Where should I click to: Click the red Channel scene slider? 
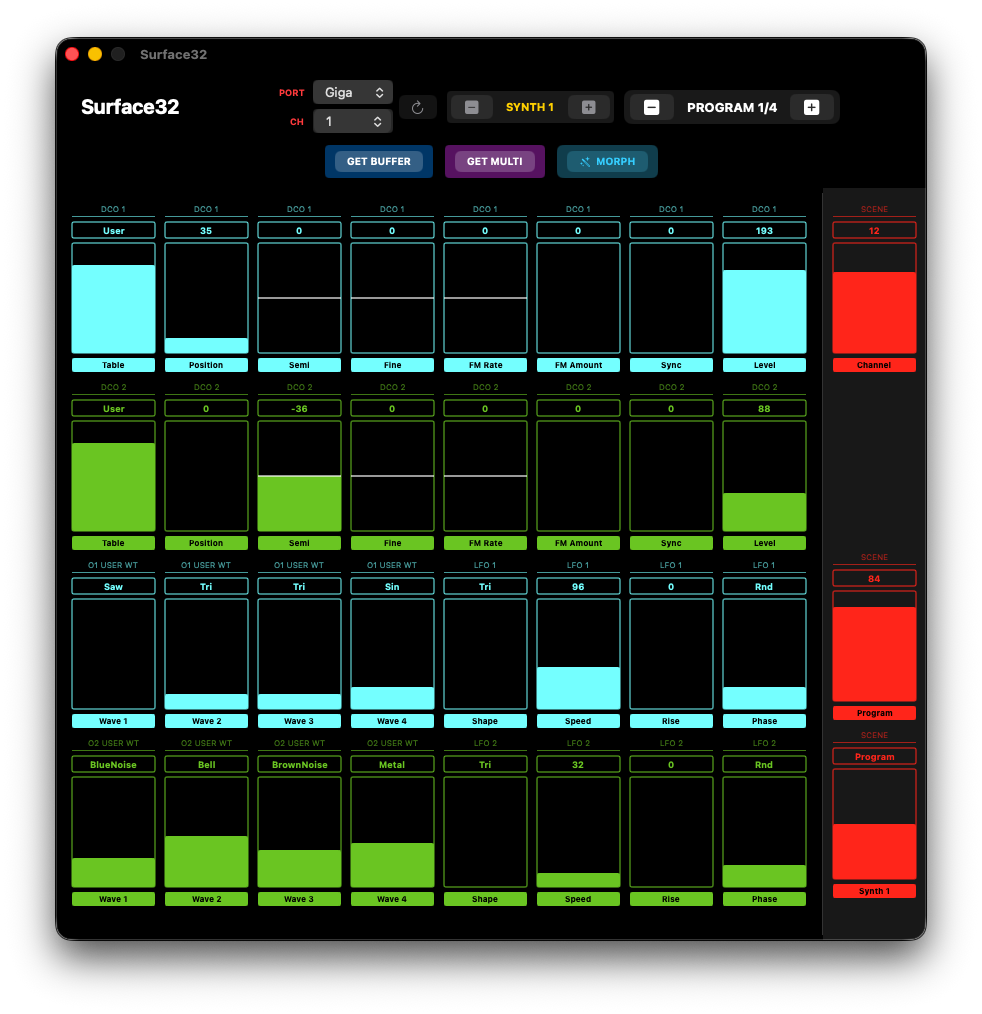point(874,298)
